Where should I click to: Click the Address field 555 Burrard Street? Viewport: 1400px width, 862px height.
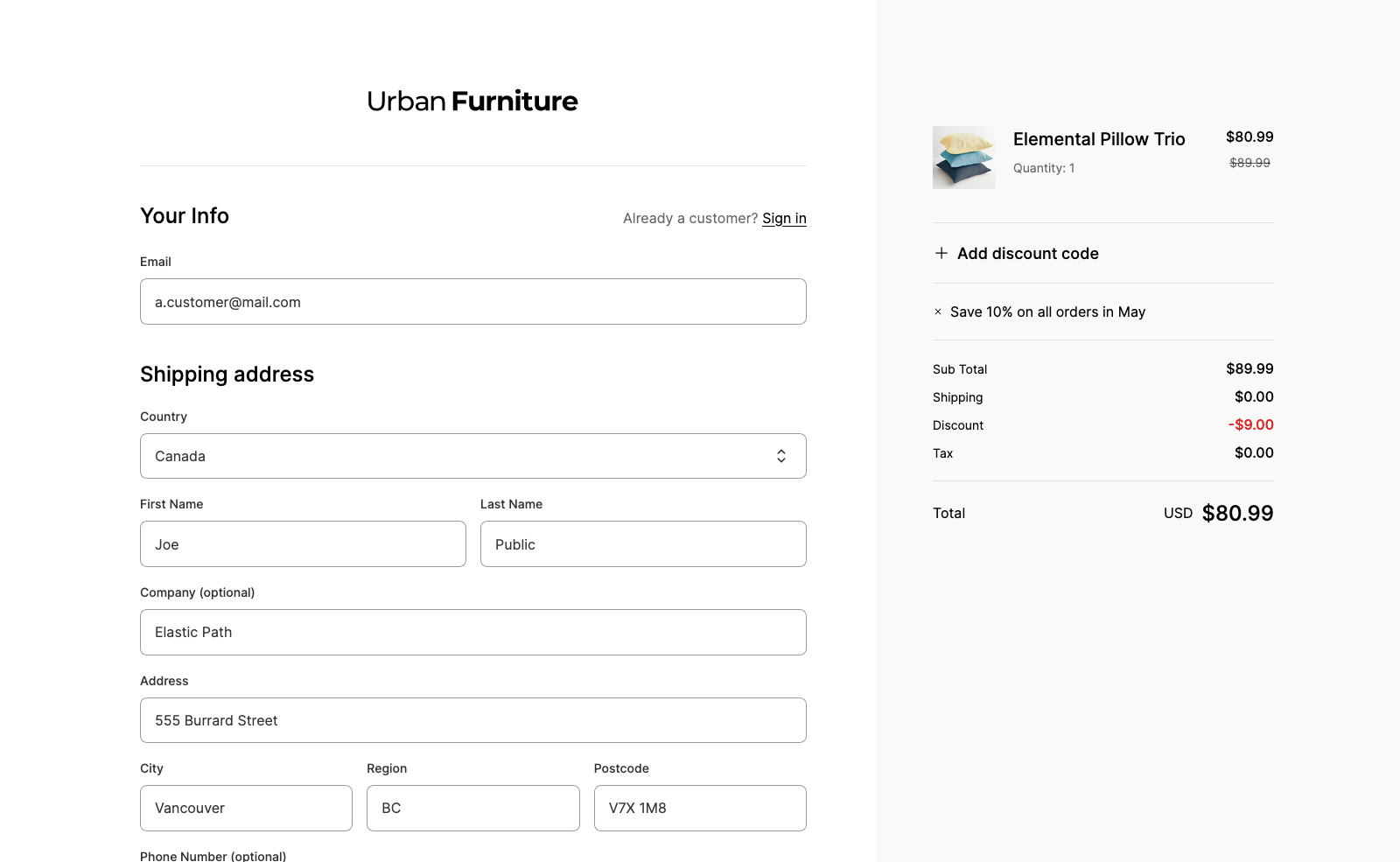pyautogui.click(x=472, y=720)
